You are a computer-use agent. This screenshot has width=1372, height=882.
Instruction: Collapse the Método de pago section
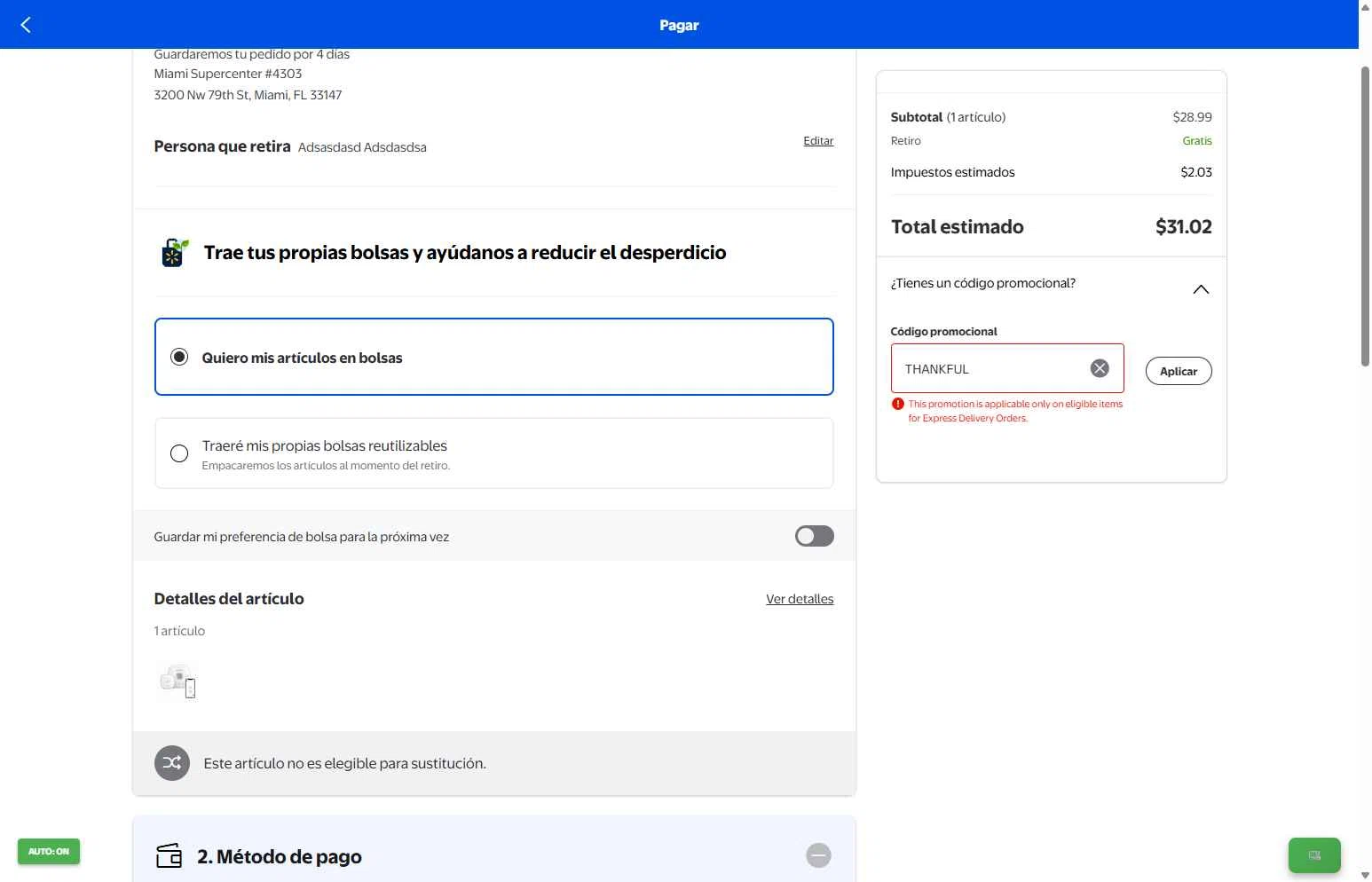click(818, 855)
